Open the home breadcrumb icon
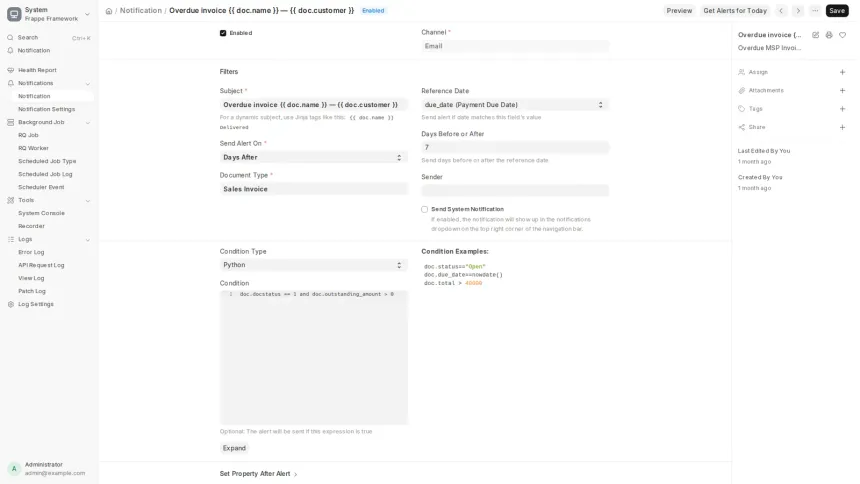This screenshot has height=484, width=860. click(109, 11)
